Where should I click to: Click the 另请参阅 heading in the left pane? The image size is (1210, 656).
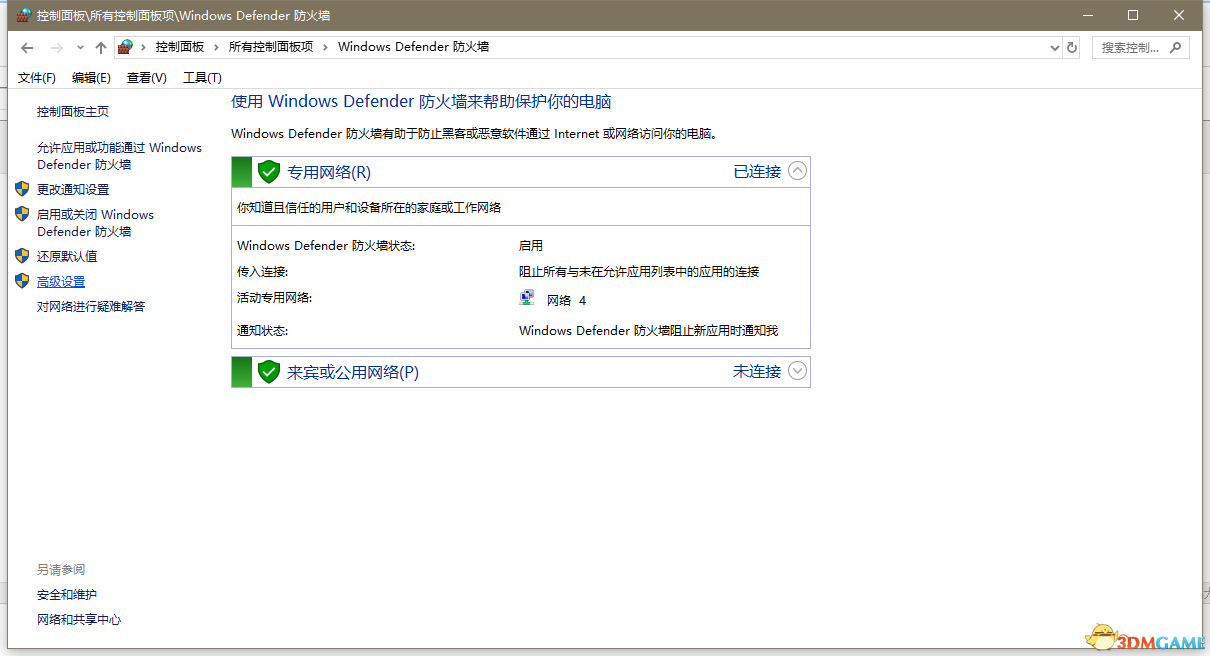pyautogui.click(x=61, y=570)
